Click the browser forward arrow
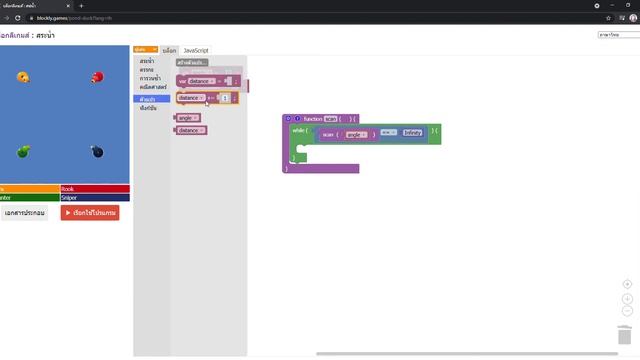 (6, 18)
